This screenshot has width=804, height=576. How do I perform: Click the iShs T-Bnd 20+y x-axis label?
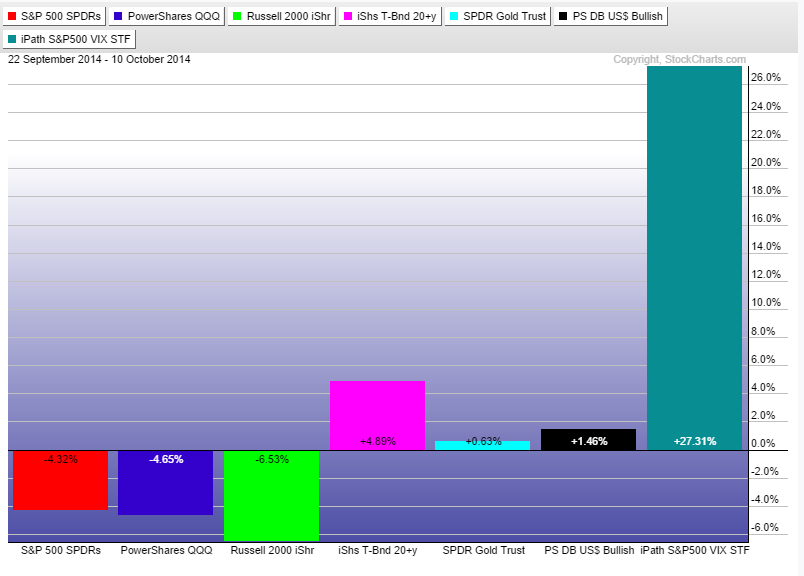(377, 550)
